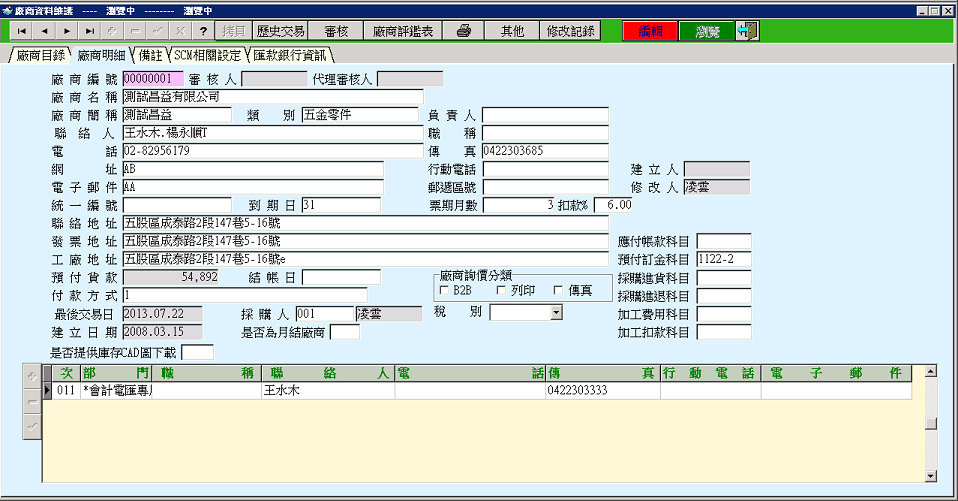Viewport: 958px width, 501px height.
Task: Enable the B2B checkbox
Action: coord(444,290)
